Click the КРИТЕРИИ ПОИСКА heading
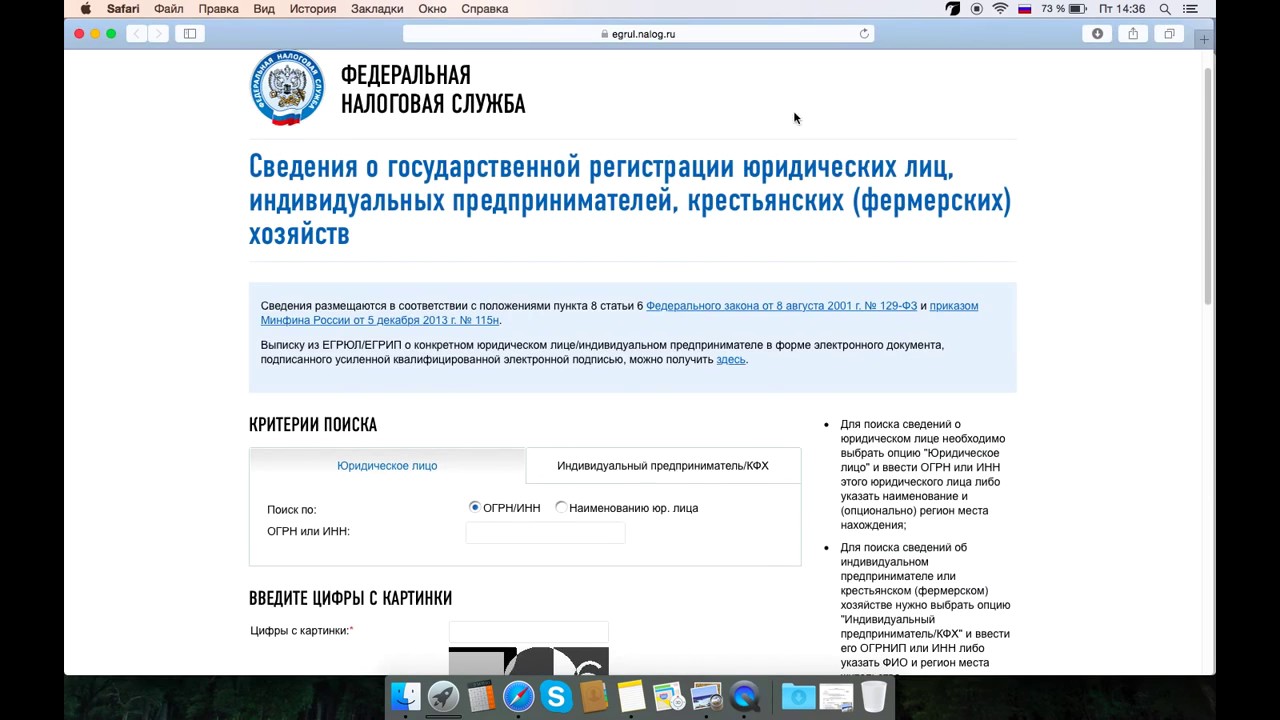Image resolution: width=1280 pixels, height=720 pixels. [313, 425]
